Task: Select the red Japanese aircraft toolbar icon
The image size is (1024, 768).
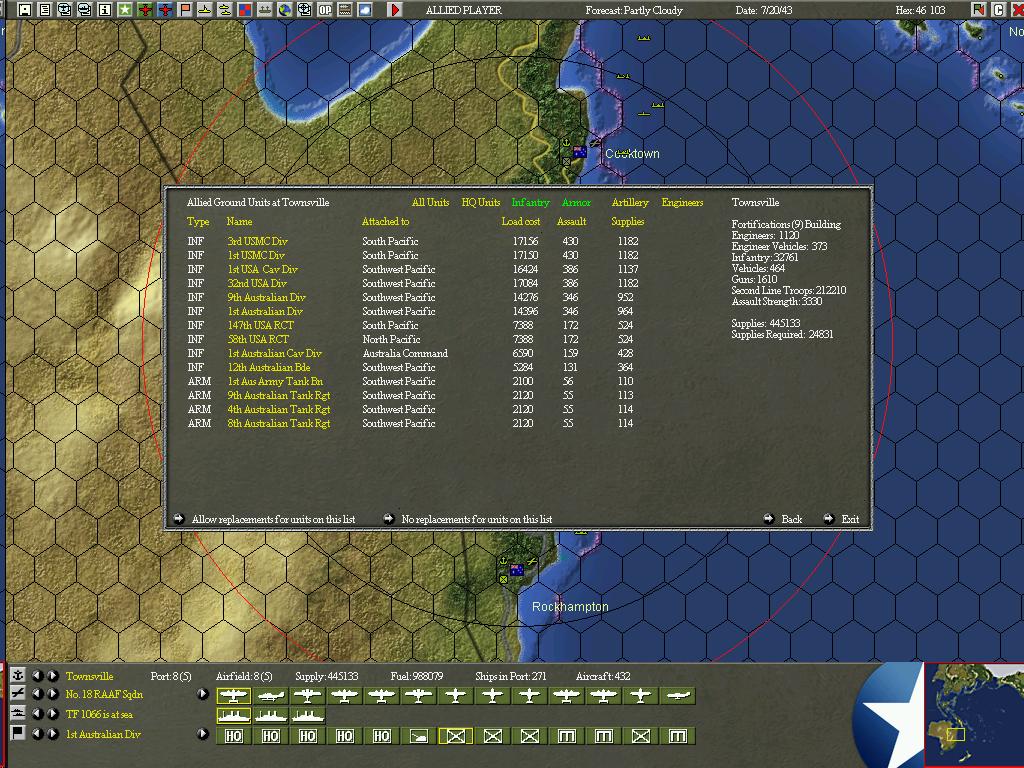Action: click(164, 8)
